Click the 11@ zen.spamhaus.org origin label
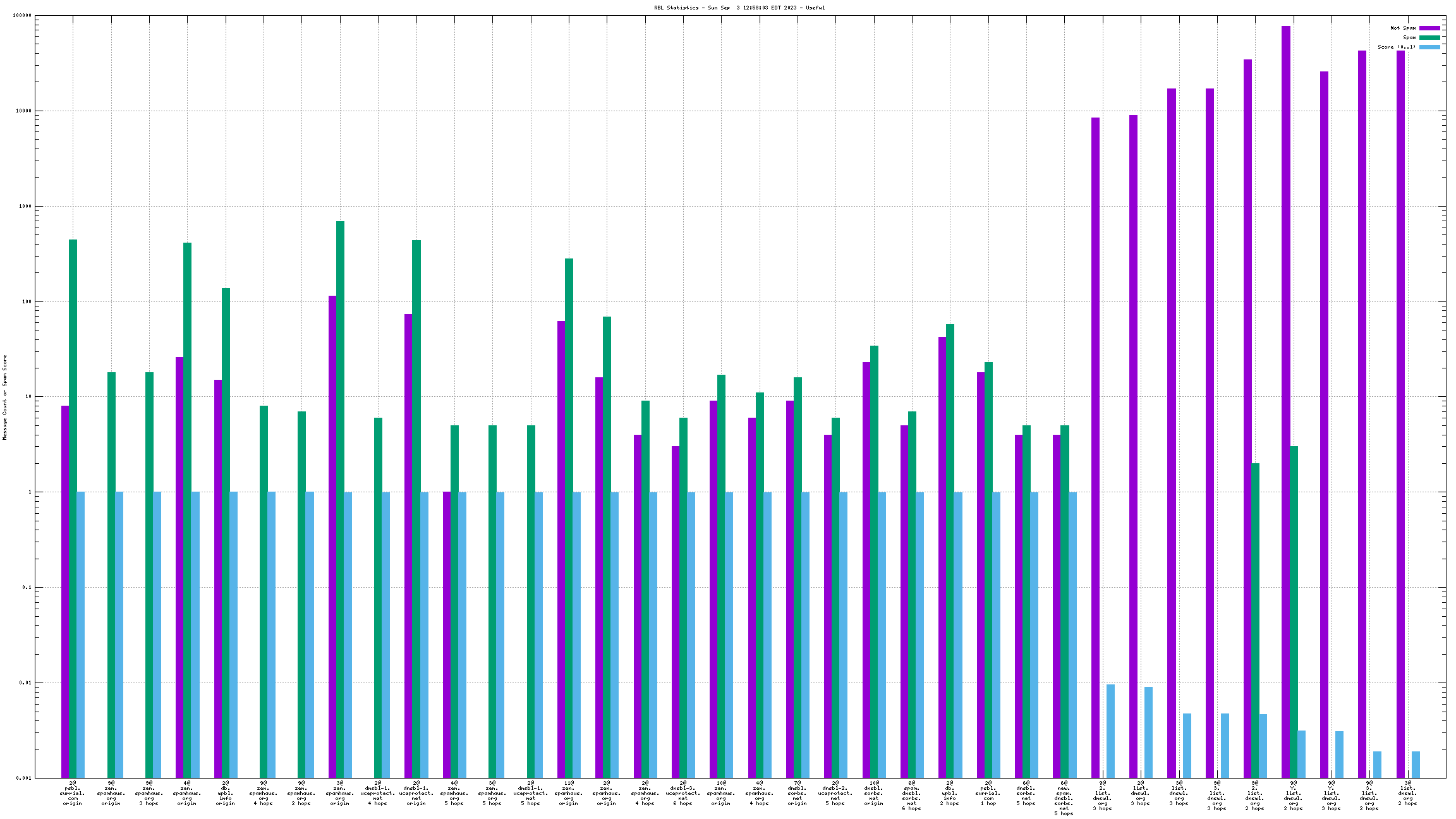The image size is (1456, 819). [569, 793]
